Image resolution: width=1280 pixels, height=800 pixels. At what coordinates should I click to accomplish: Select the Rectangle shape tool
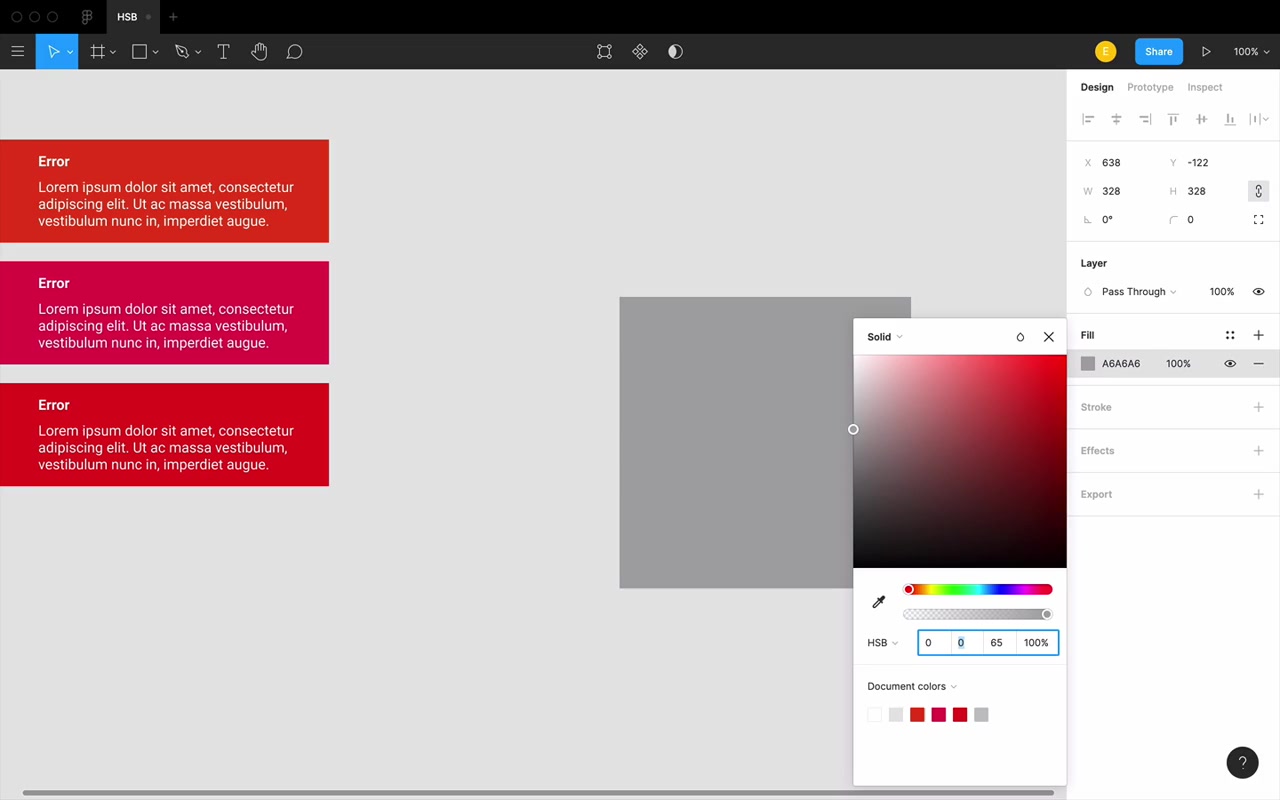tap(139, 52)
